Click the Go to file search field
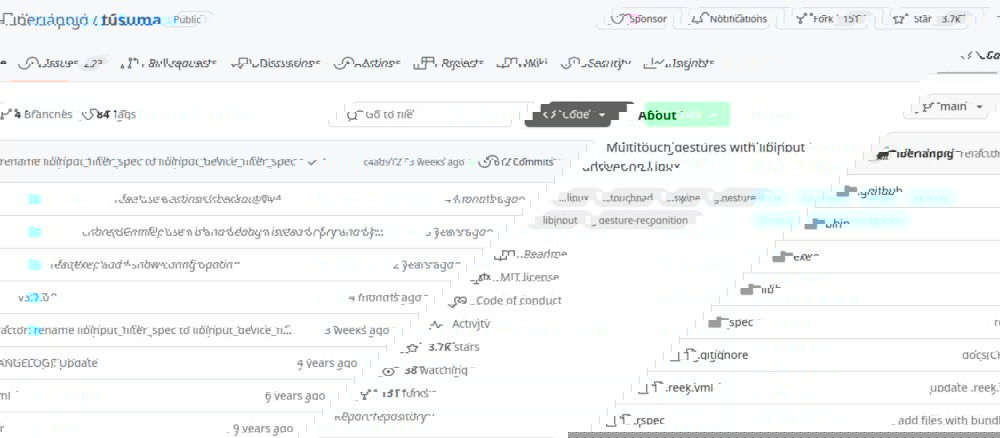 point(426,115)
